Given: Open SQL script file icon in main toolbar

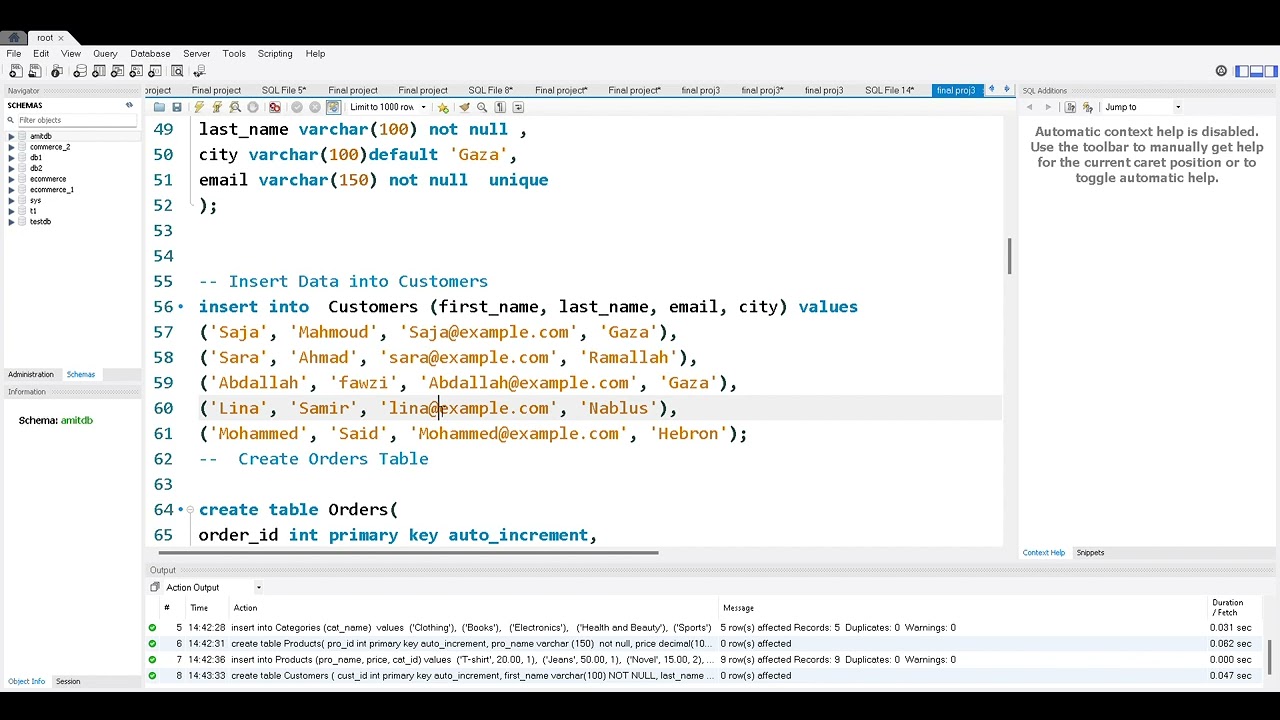Looking at the screenshot, I should coord(35,71).
